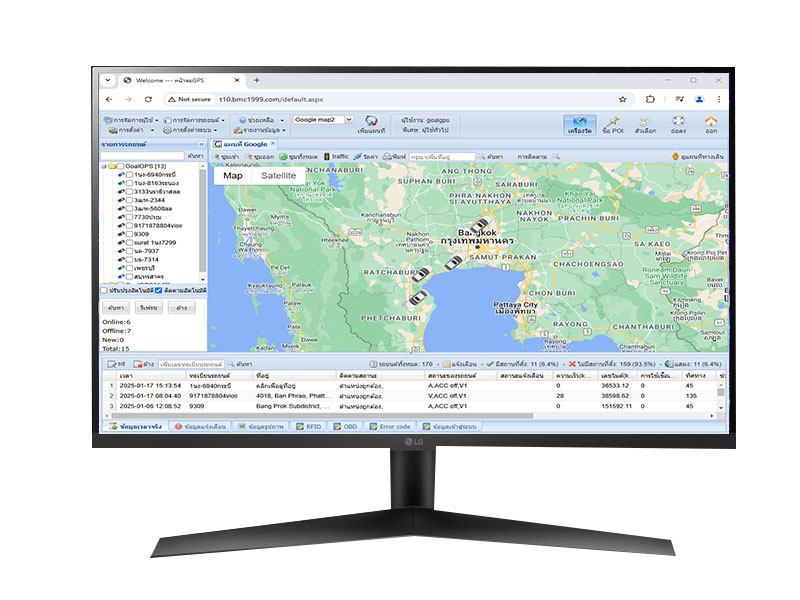Select the GoalGPS [13] group checkbox

121,166
